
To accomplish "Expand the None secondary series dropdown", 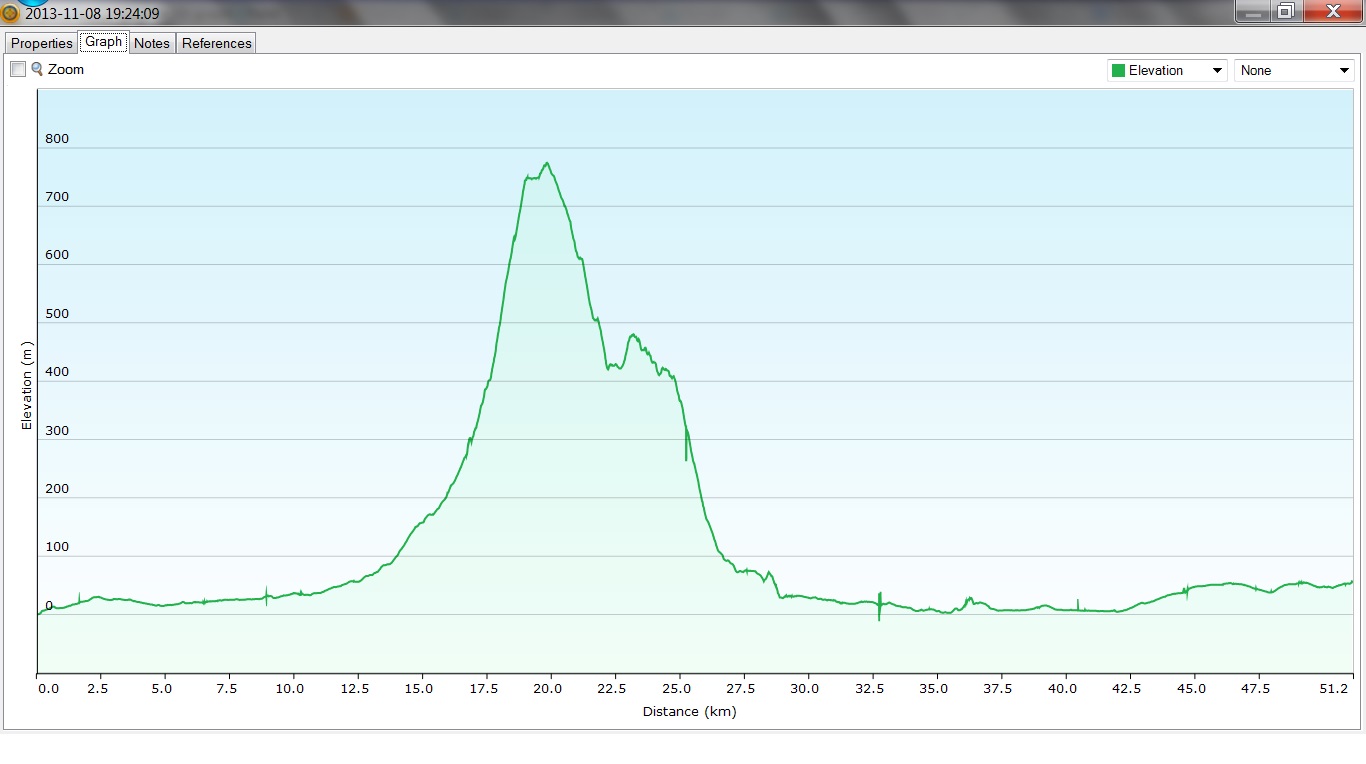I will pos(1344,70).
